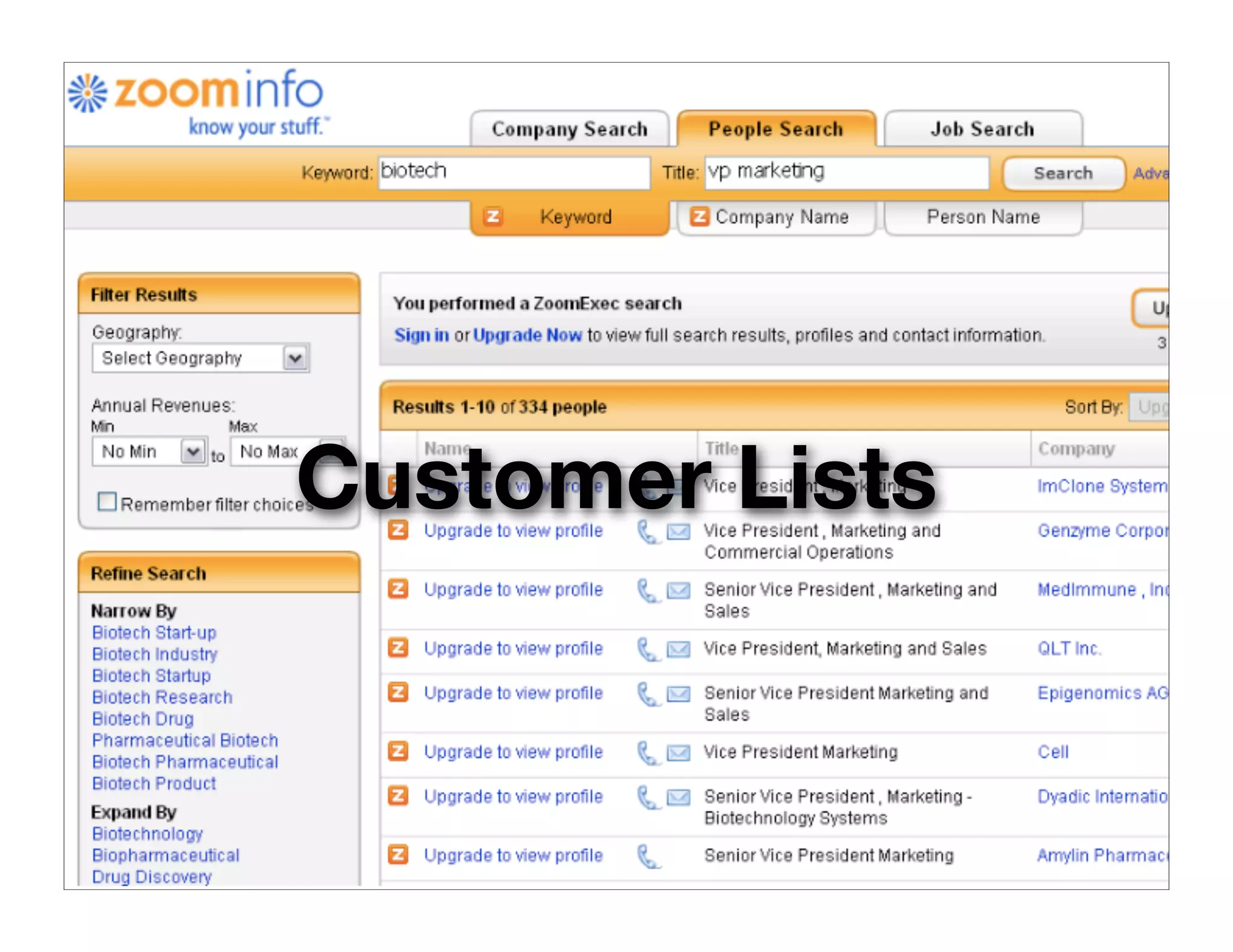The width and height of the screenshot is (1233, 952).
Task: Switch to Company Search tab
Action: pyautogui.click(x=569, y=129)
